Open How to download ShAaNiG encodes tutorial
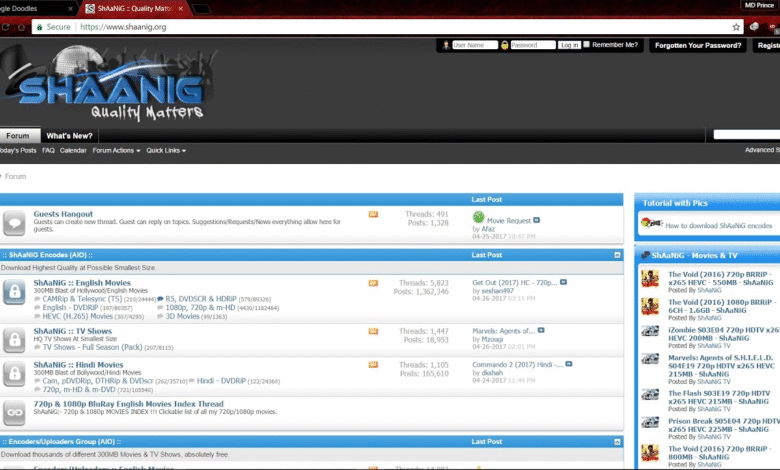The width and height of the screenshot is (780, 470). point(718,225)
